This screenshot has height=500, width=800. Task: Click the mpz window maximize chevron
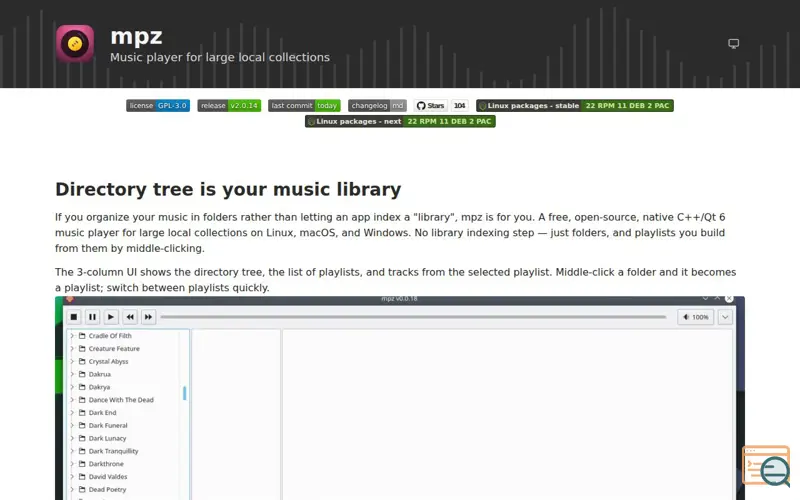[717, 298]
